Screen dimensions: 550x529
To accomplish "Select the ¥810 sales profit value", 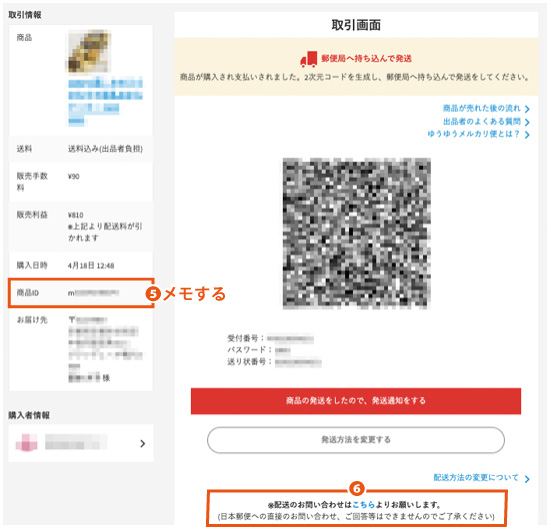I will pyautogui.click(x=75, y=215).
